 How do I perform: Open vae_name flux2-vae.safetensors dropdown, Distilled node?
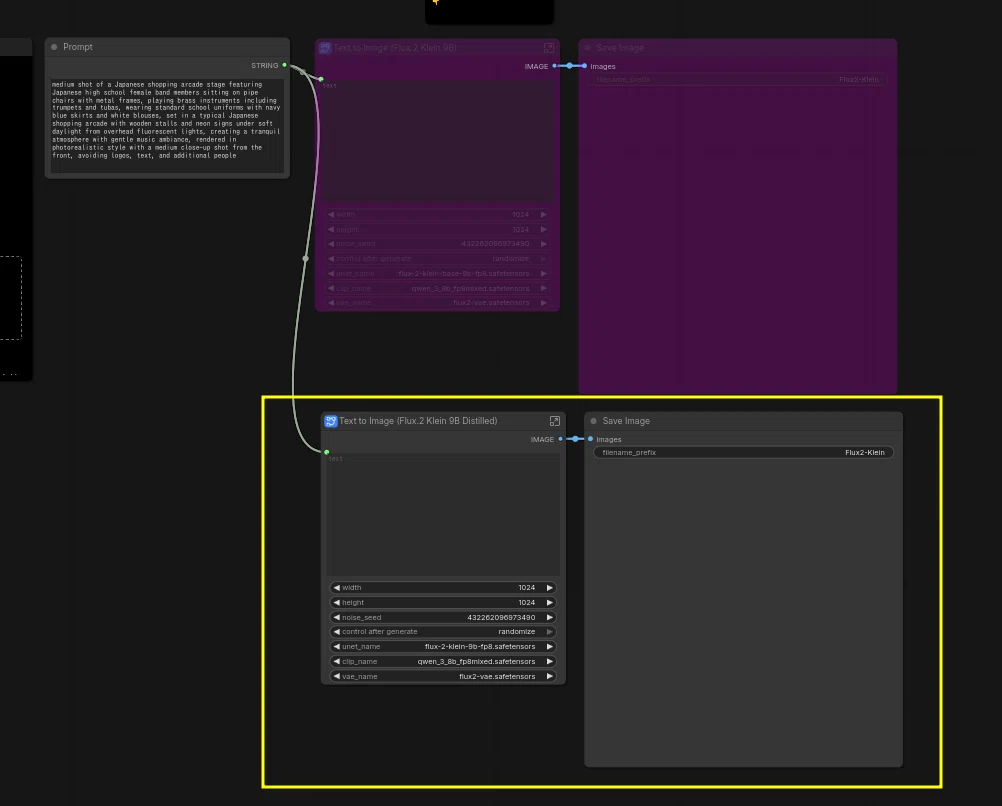[443, 676]
